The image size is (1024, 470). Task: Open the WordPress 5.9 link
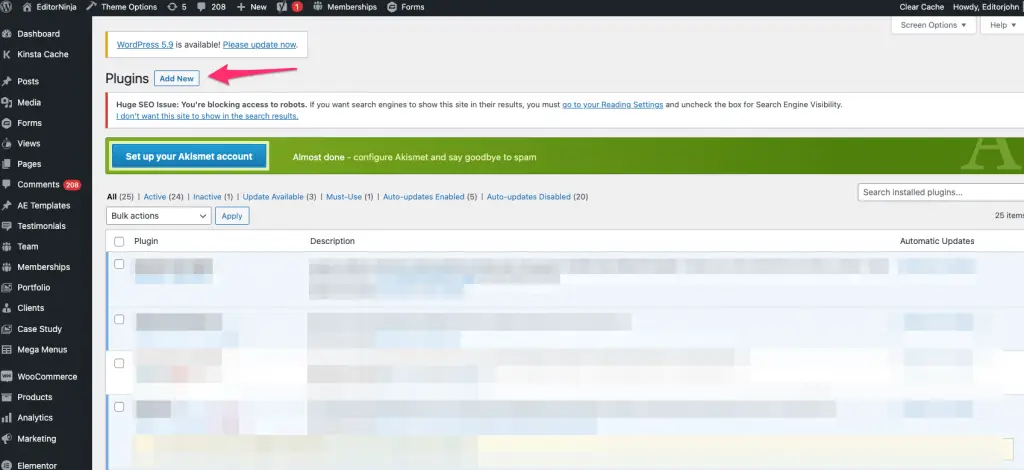[145, 44]
